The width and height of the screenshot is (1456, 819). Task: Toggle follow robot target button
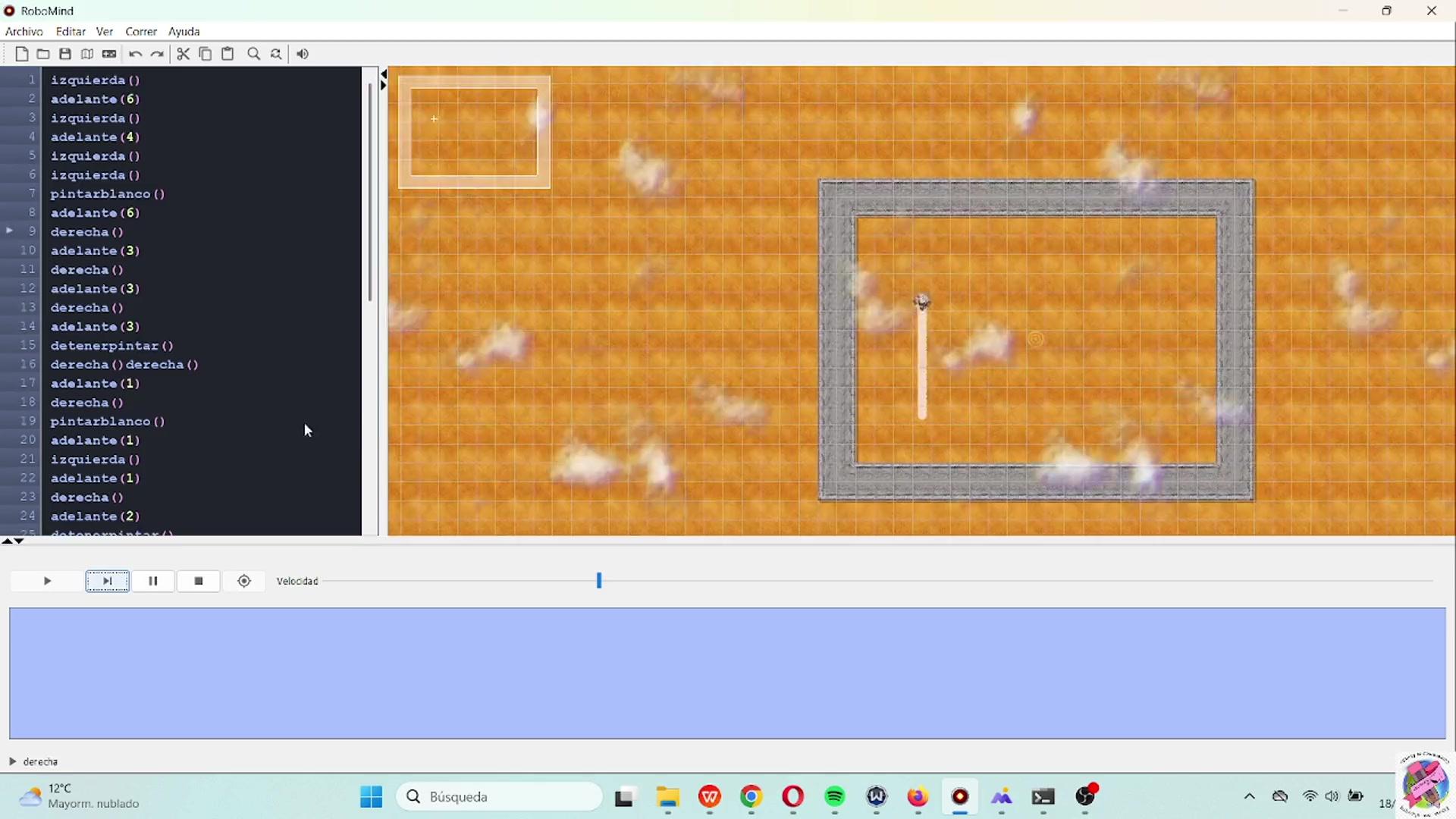point(244,581)
